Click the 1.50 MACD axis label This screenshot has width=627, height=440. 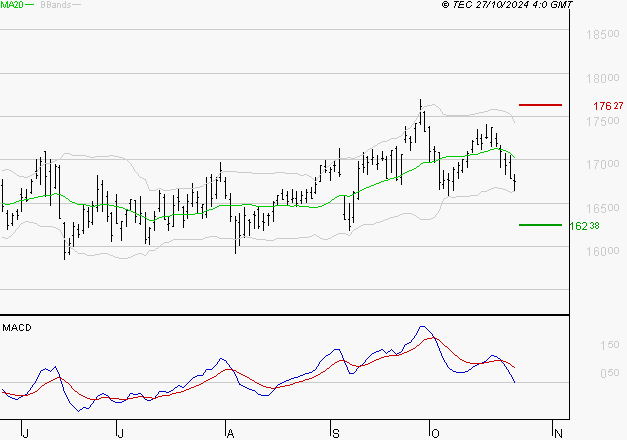click(609, 345)
